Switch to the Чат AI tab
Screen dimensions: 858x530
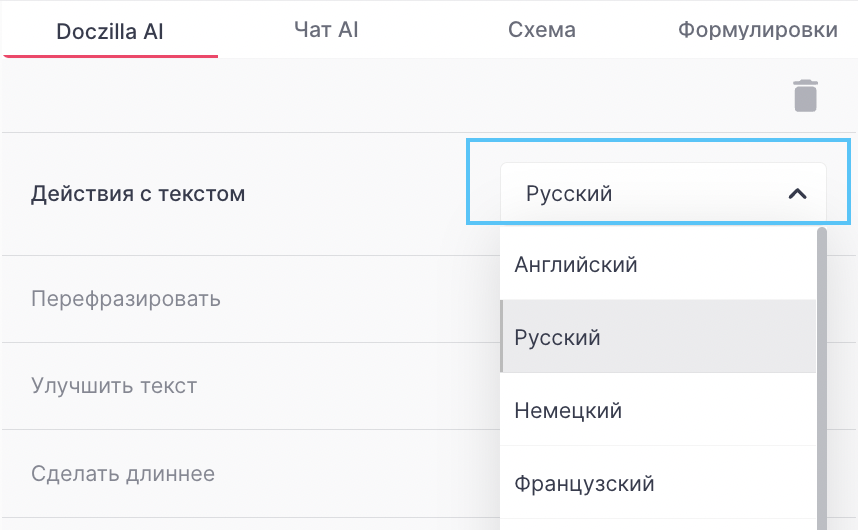coord(326,30)
